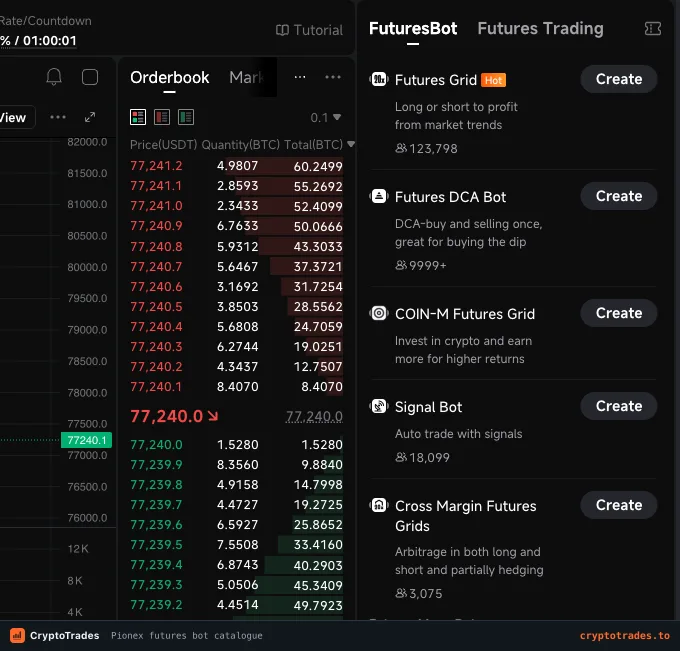
Task: Open the cryptotrades.to link in footer
Action: coord(624,636)
